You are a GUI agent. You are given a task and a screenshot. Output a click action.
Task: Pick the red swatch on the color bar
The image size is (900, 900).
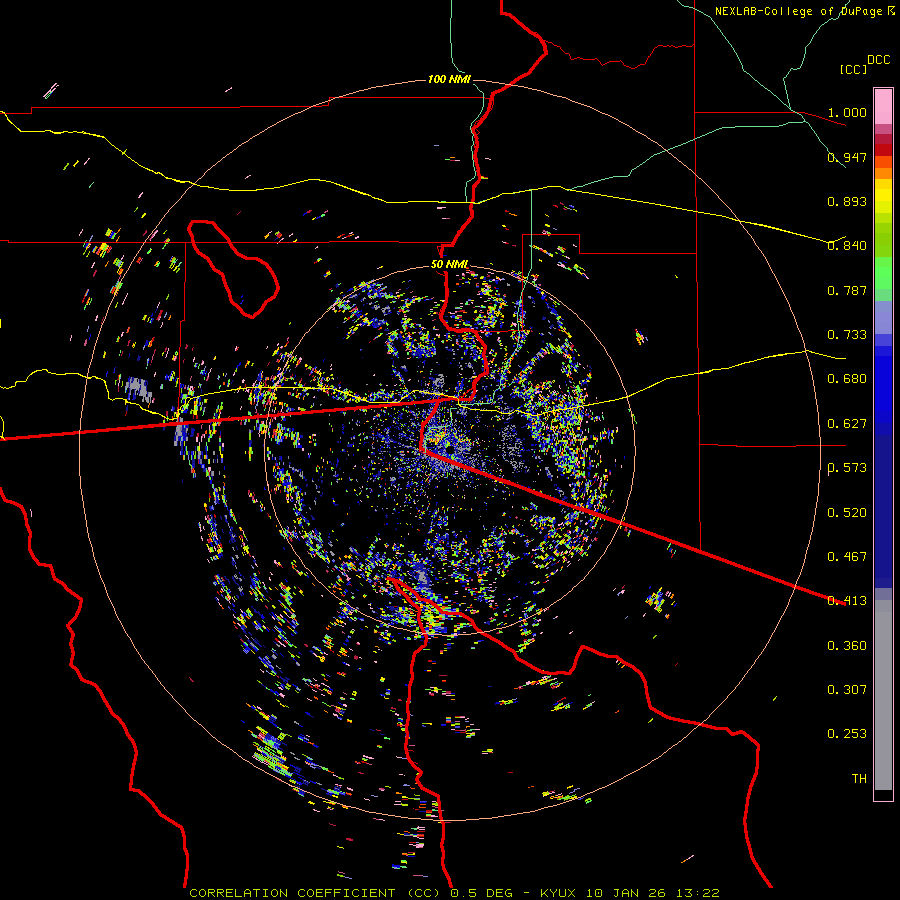coord(883,149)
